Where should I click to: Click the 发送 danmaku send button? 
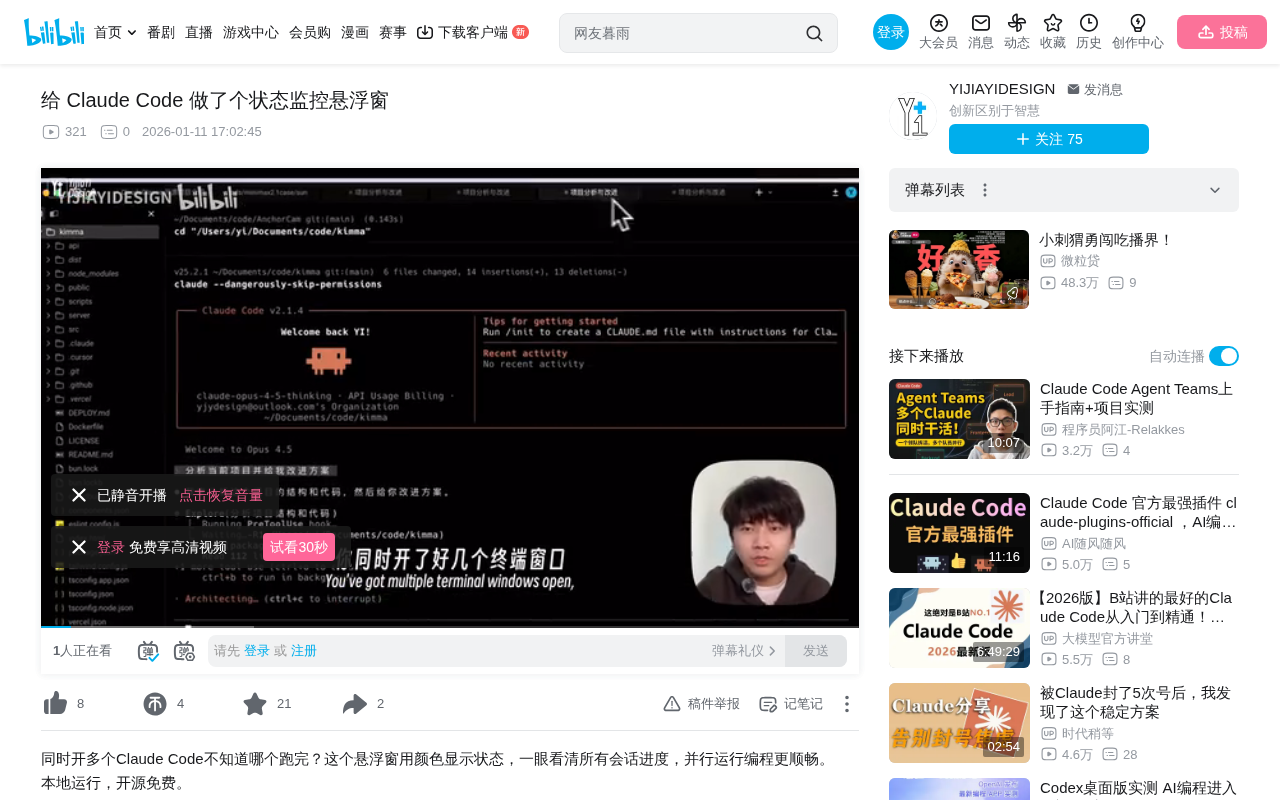pos(816,651)
